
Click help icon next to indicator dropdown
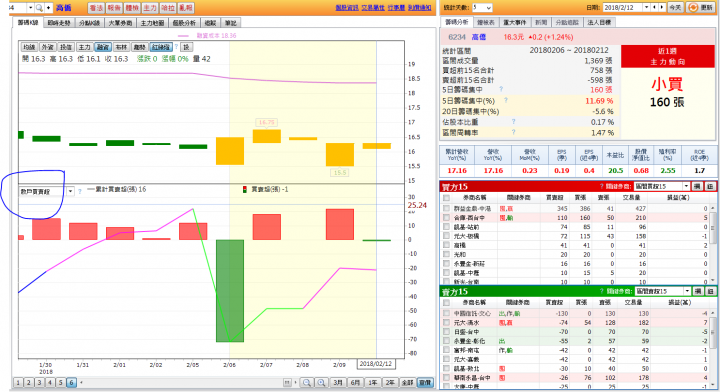80,191
